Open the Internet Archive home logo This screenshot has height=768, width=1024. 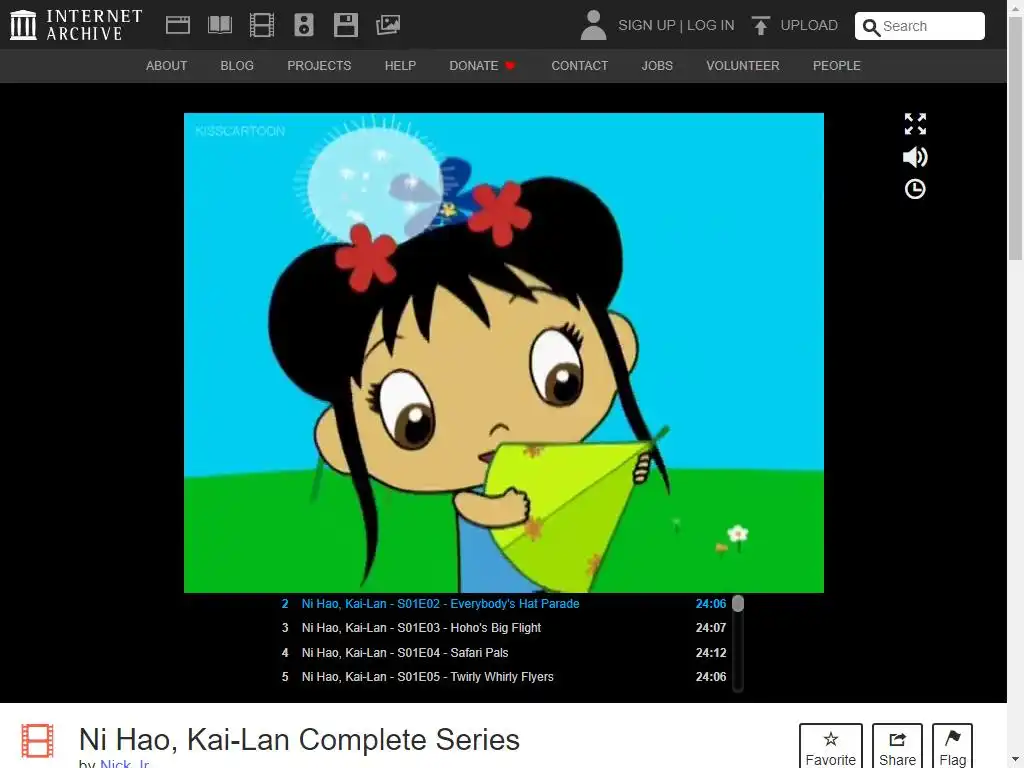coord(76,25)
